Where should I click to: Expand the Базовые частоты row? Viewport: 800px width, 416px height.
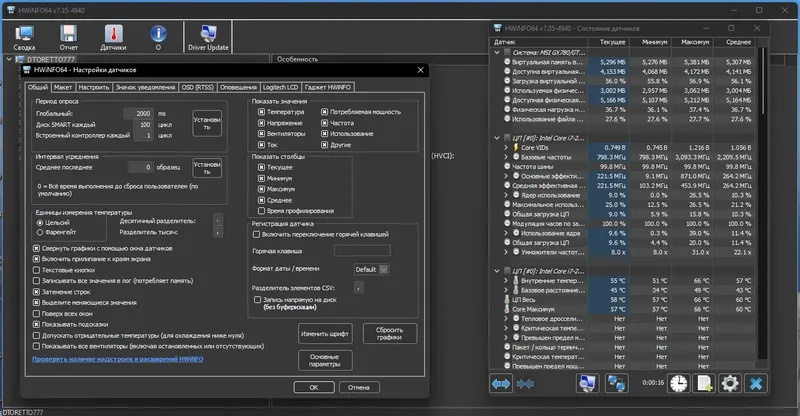[506, 157]
